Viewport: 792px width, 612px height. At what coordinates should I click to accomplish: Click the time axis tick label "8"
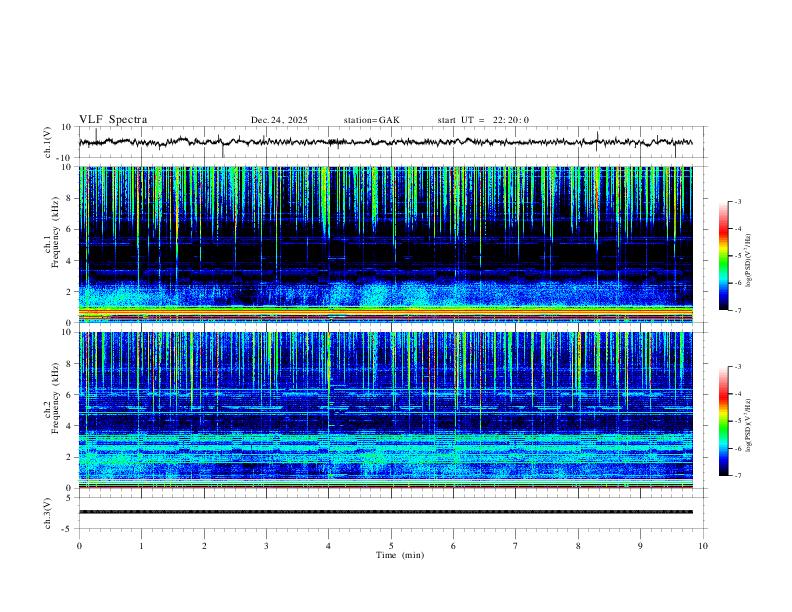coord(578,546)
